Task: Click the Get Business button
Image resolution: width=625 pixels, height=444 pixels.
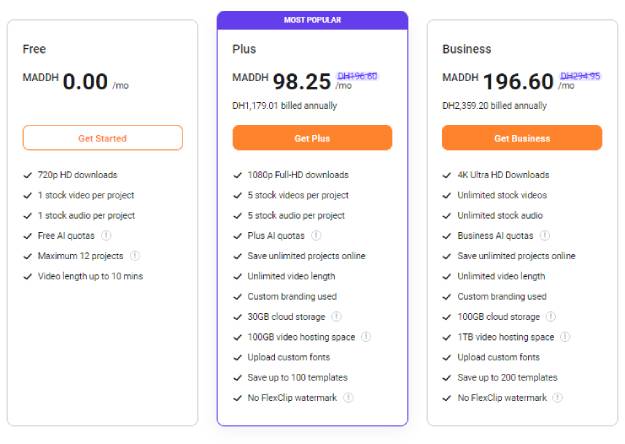Action: click(x=522, y=138)
